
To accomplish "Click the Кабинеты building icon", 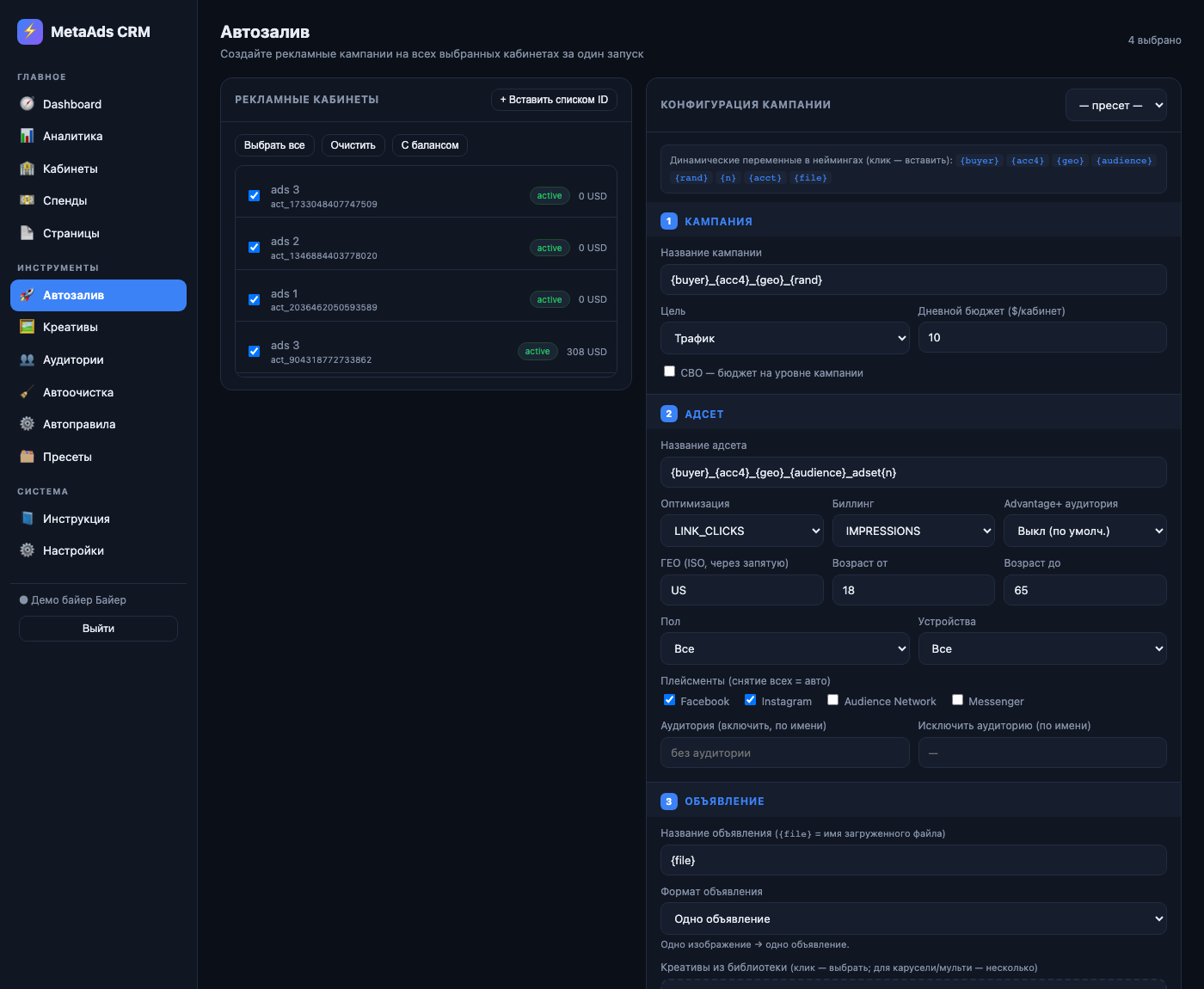I will (x=28, y=169).
